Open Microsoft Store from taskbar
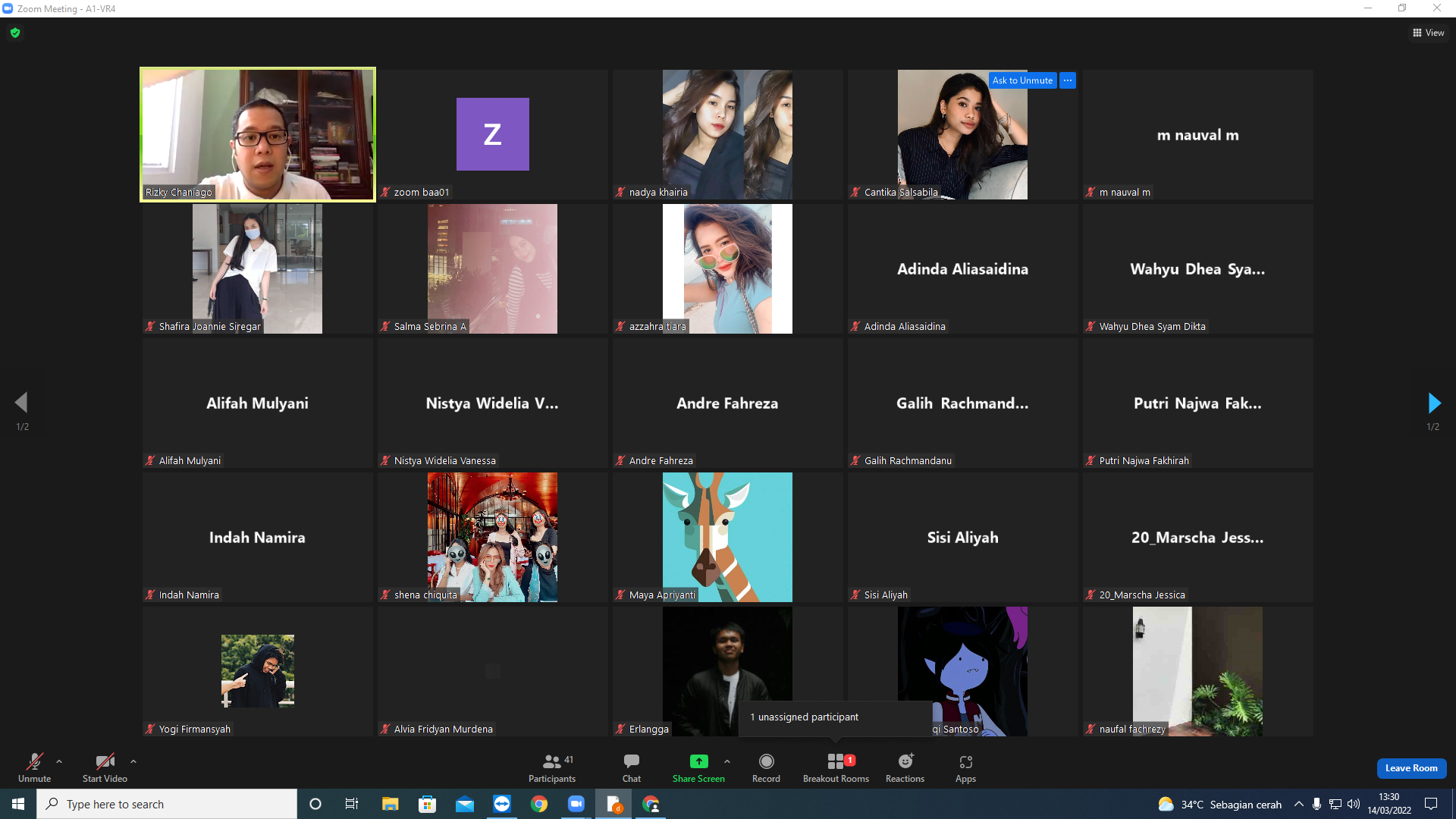The width and height of the screenshot is (1456, 819). [428, 804]
